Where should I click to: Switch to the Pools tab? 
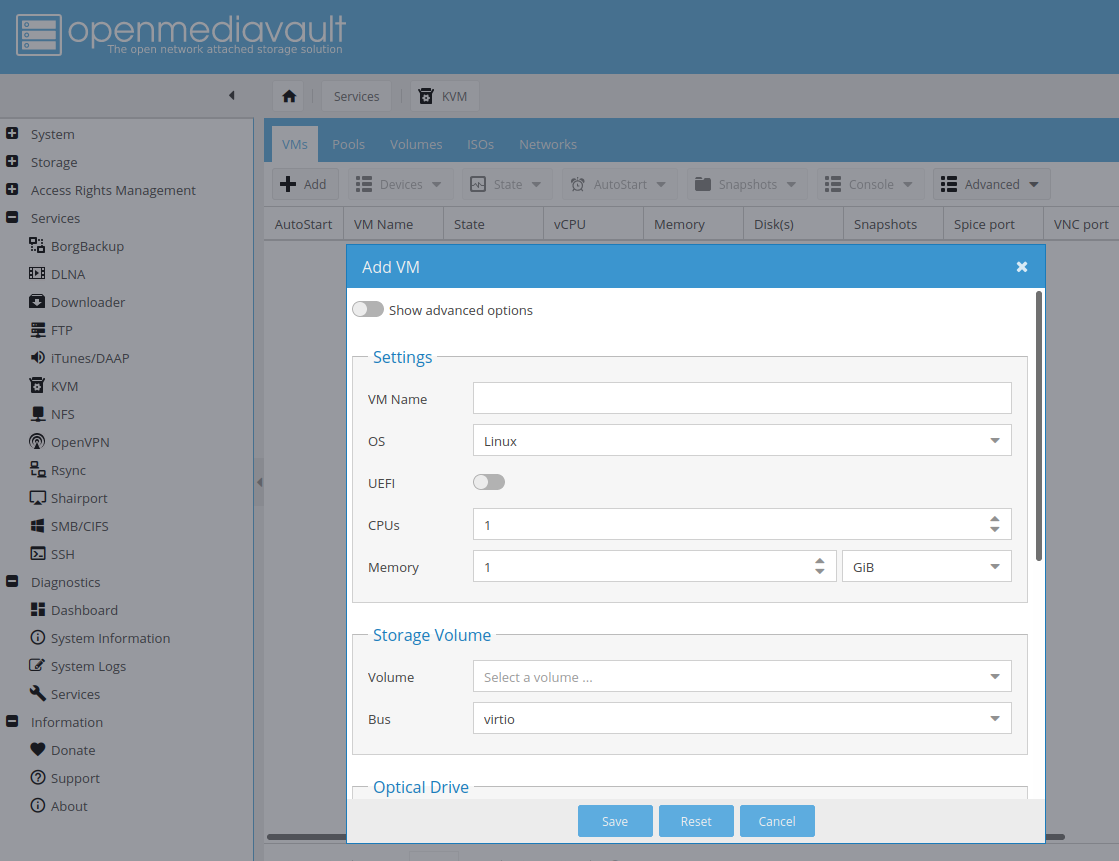(x=348, y=145)
